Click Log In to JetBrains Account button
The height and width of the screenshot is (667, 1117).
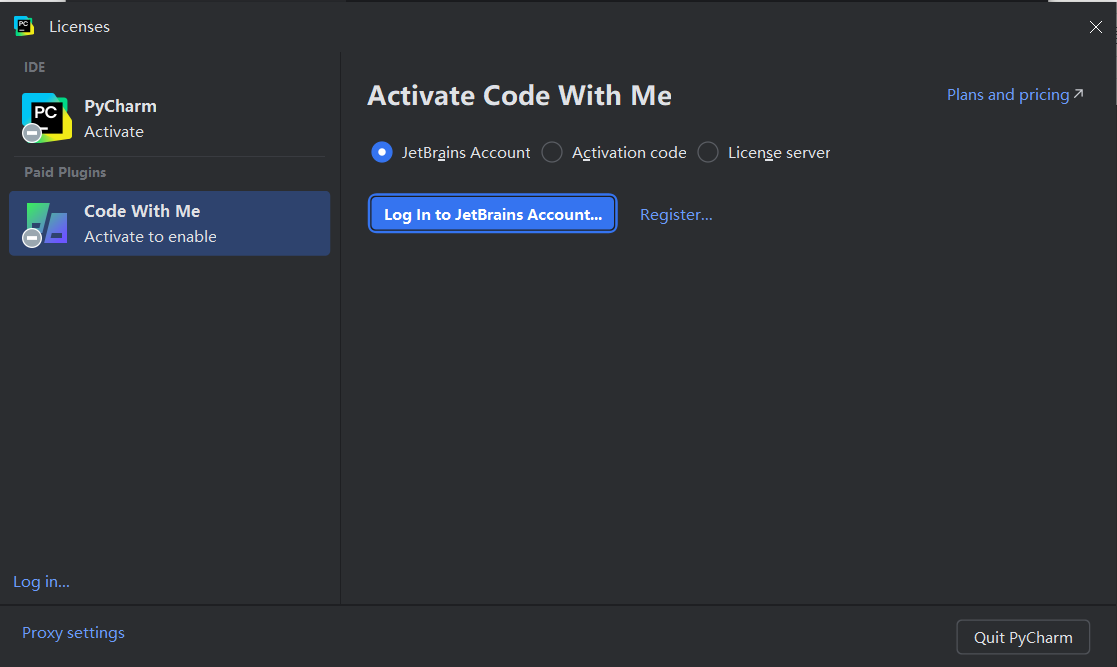(492, 214)
